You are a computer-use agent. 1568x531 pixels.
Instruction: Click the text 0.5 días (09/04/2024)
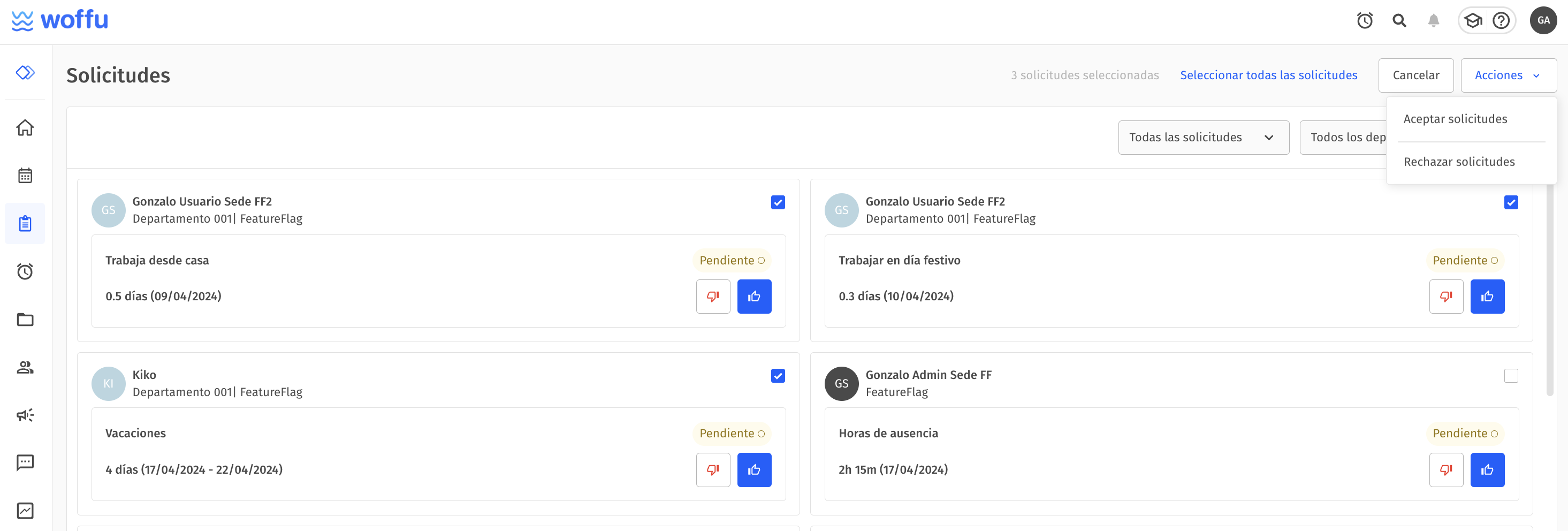pyautogui.click(x=163, y=297)
